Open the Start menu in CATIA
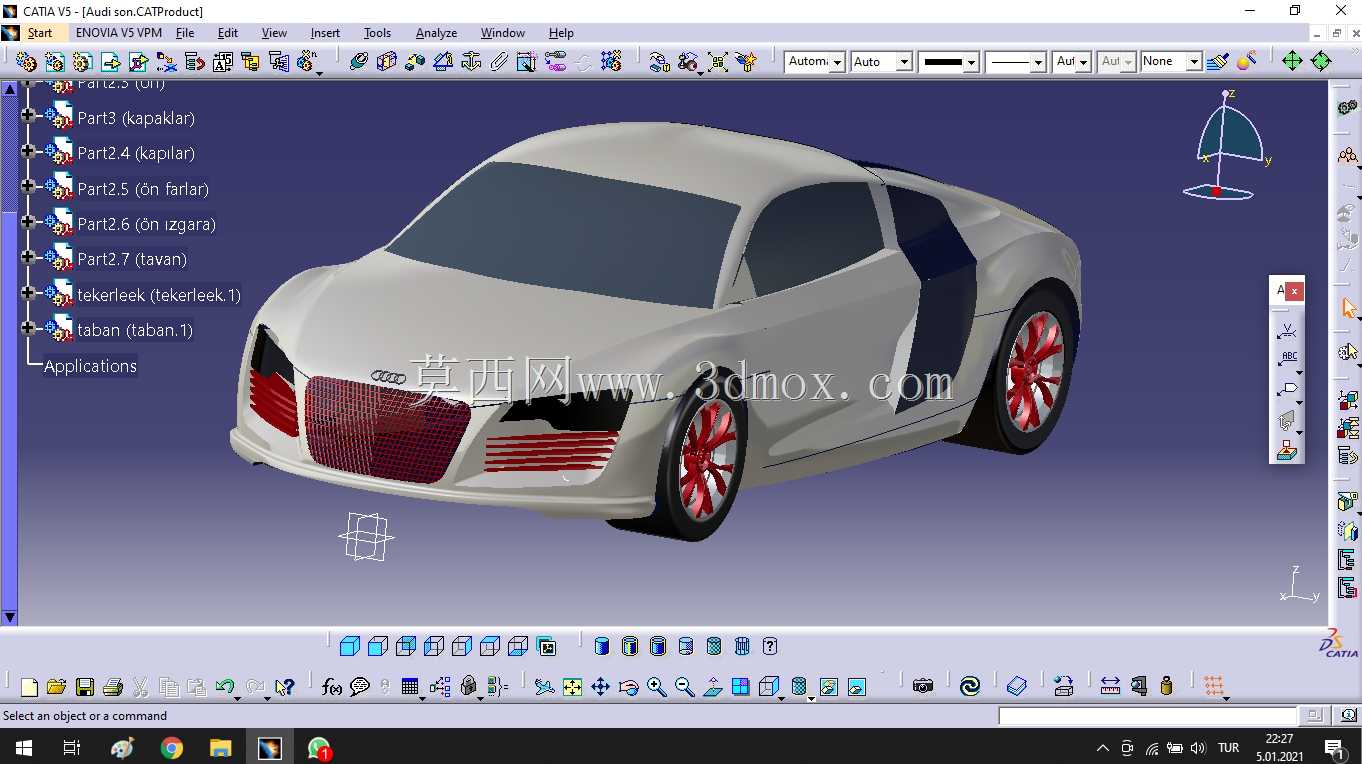The width and height of the screenshot is (1362, 764). coord(40,33)
